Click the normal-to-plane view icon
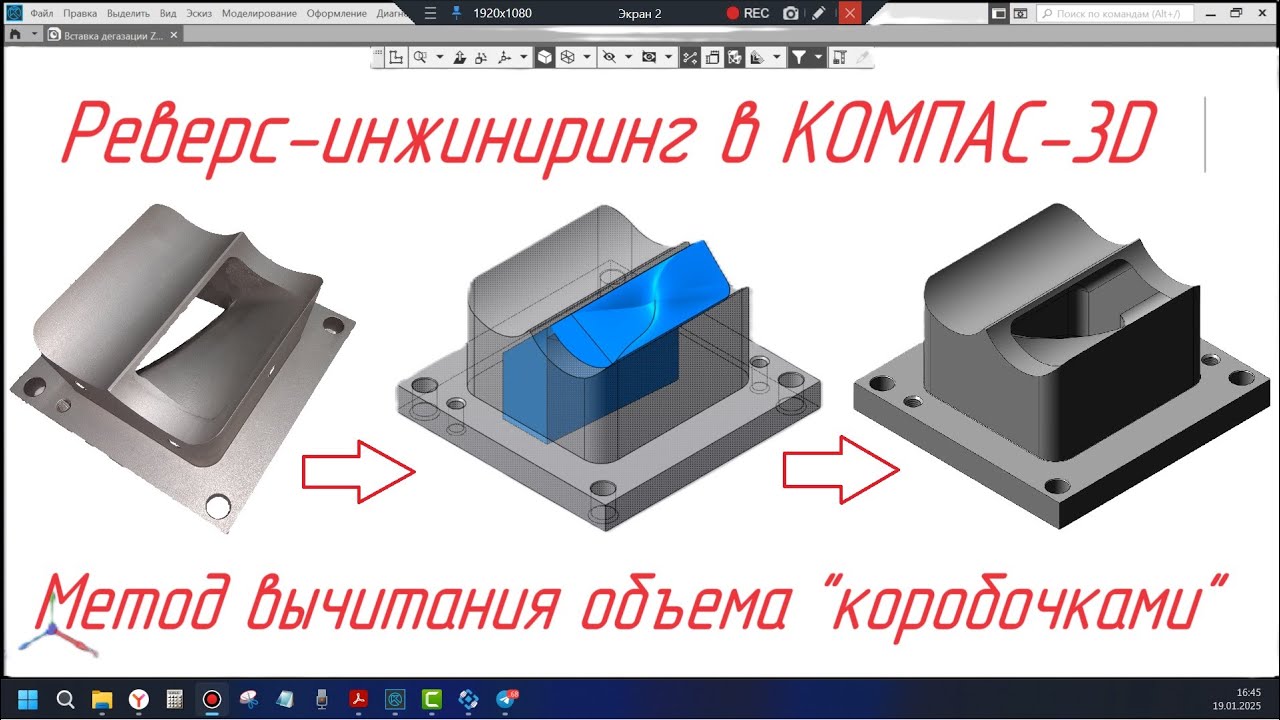The height and width of the screenshot is (720, 1280). coord(460,58)
